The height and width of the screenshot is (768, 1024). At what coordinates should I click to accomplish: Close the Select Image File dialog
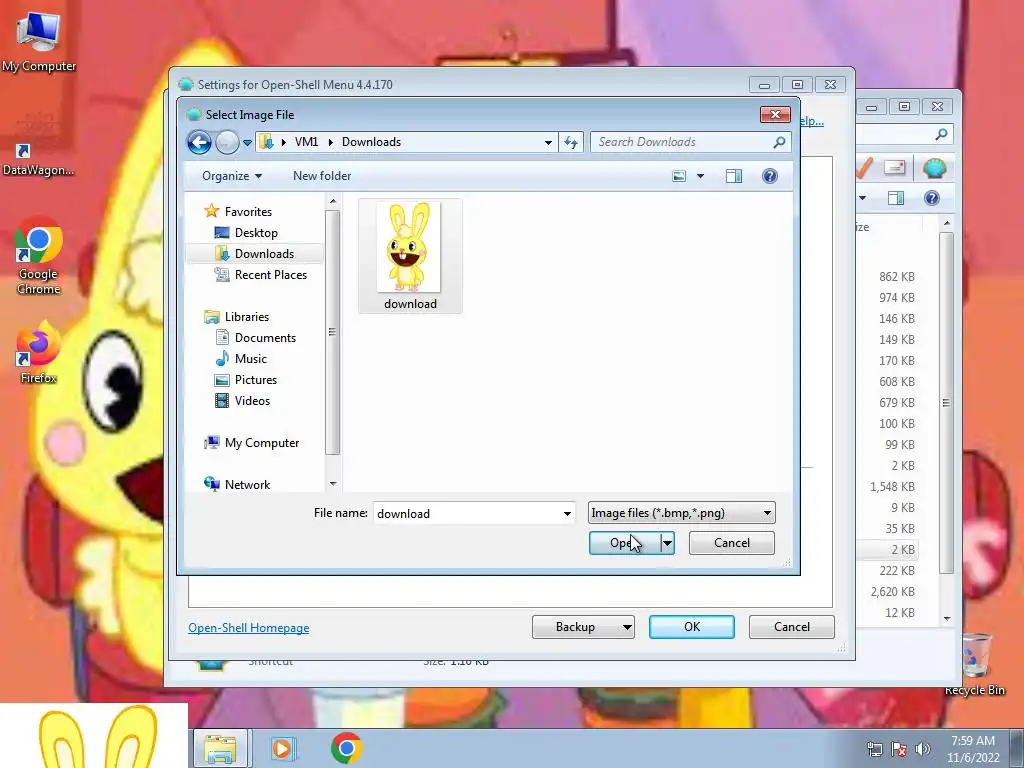tap(775, 114)
